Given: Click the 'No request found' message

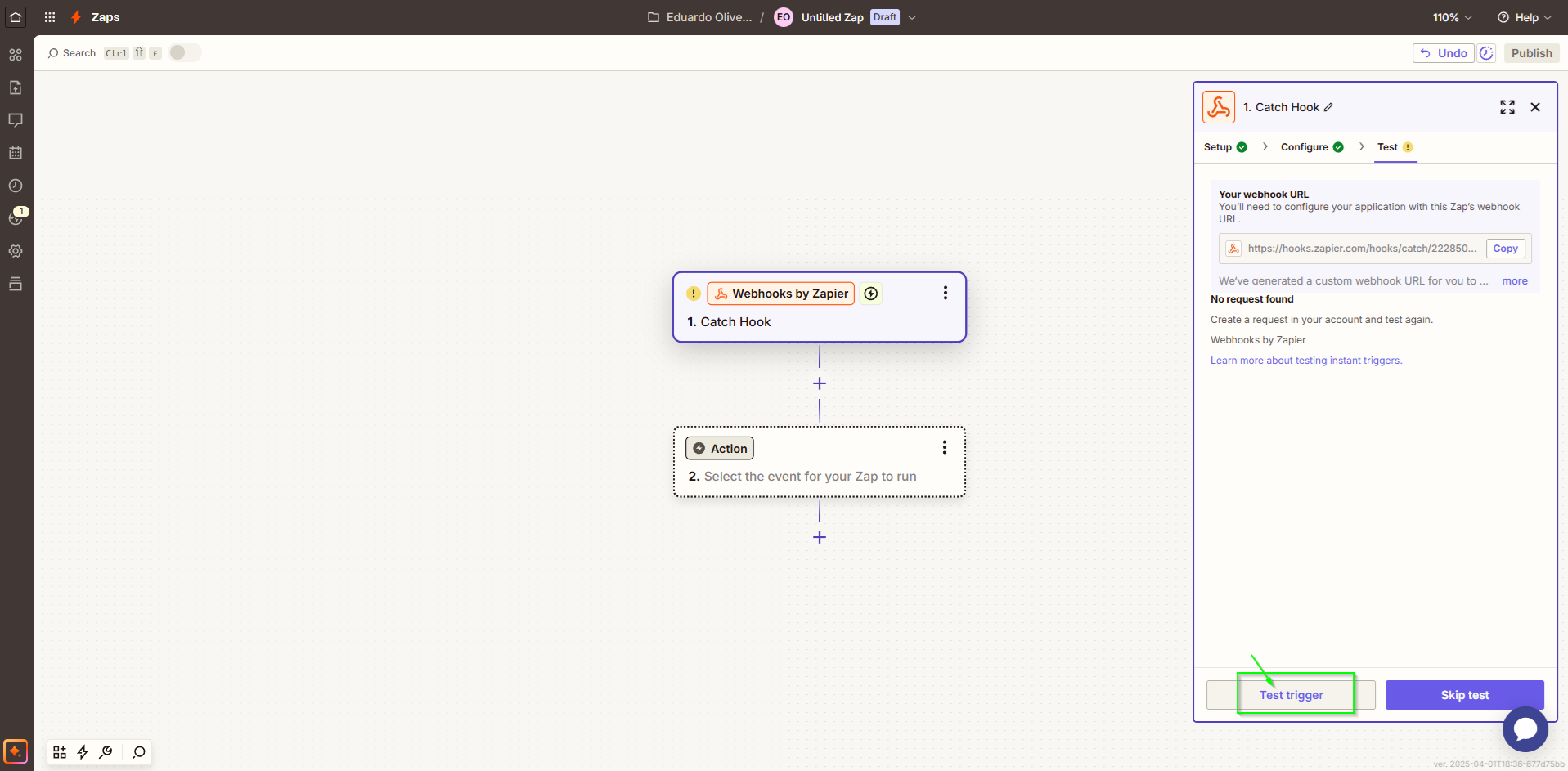Looking at the screenshot, I should tap(1252, 299).
